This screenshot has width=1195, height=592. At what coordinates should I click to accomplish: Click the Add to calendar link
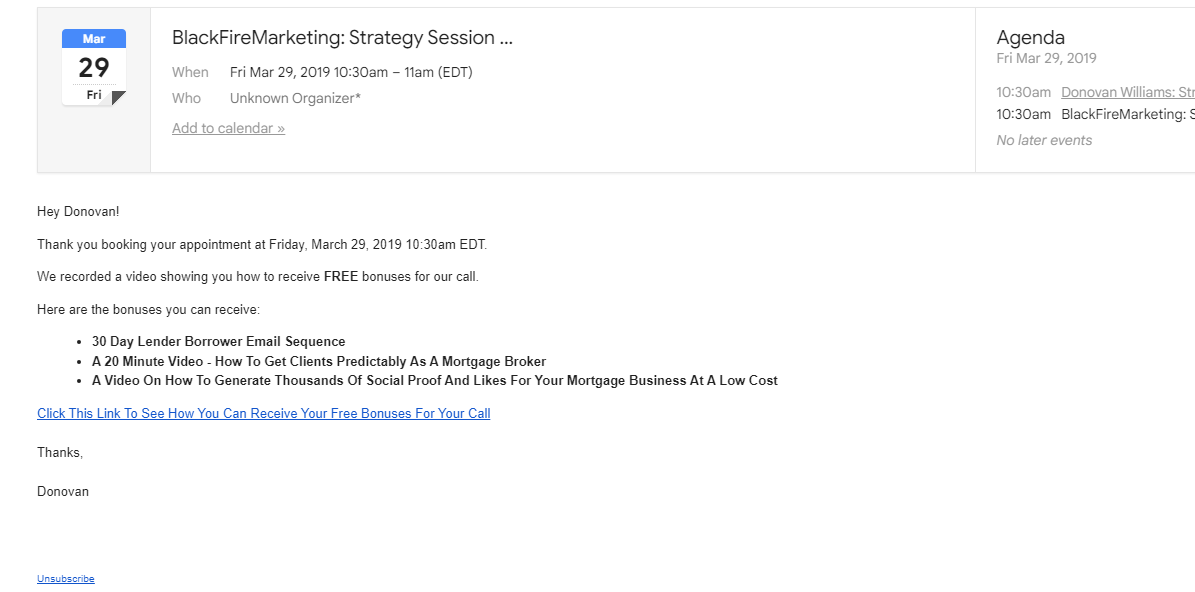228,128
